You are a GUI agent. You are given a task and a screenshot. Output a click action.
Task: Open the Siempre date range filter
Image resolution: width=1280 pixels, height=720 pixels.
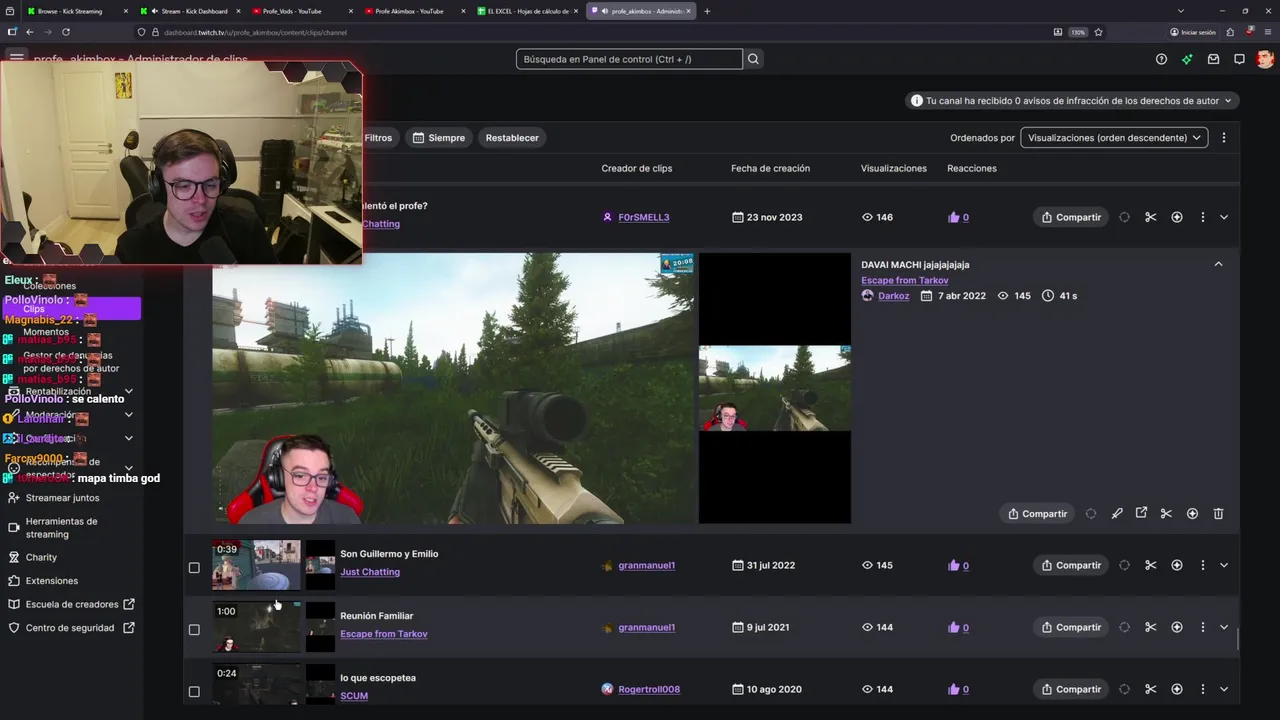[439, 137]
